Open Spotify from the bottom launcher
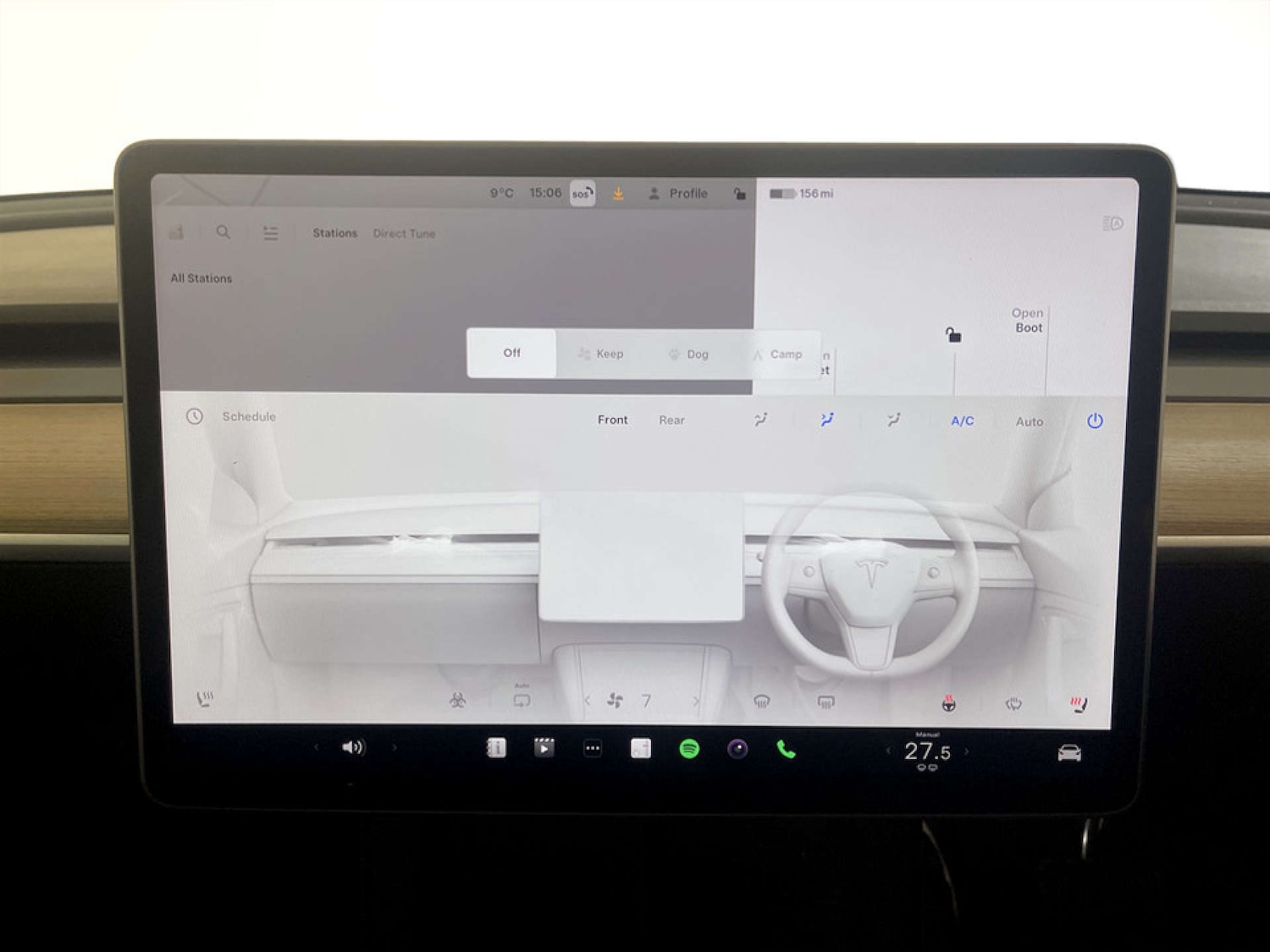 coord(689,748)
